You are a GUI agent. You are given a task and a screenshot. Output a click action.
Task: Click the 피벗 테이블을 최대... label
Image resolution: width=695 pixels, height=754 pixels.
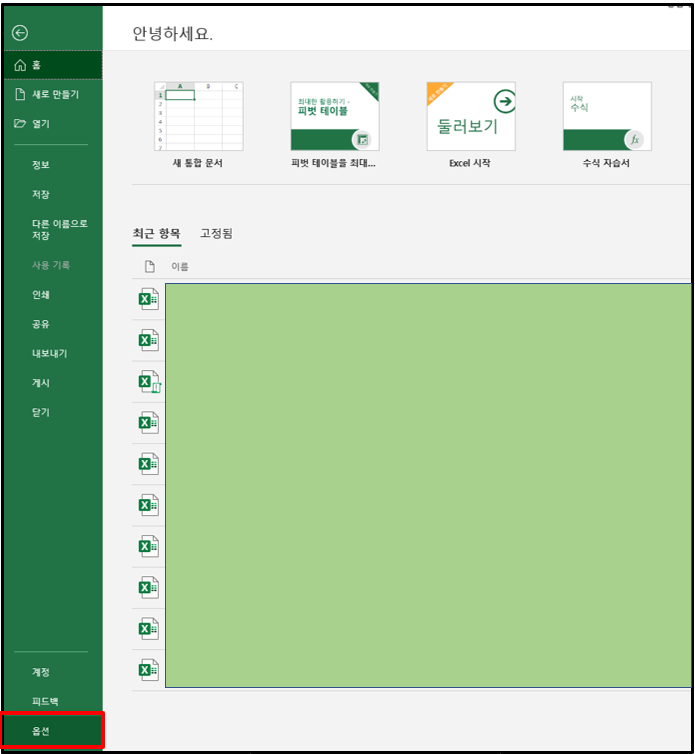click(x=334, y=163)
